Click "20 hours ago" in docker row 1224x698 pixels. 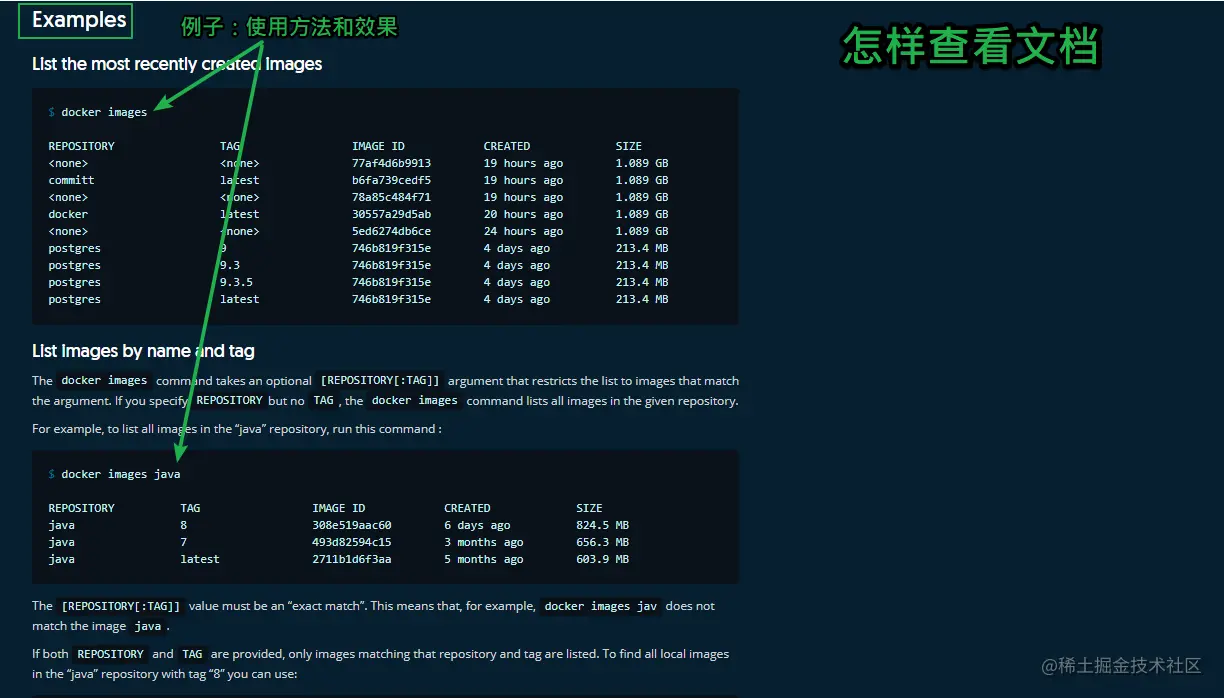point(523,214)
